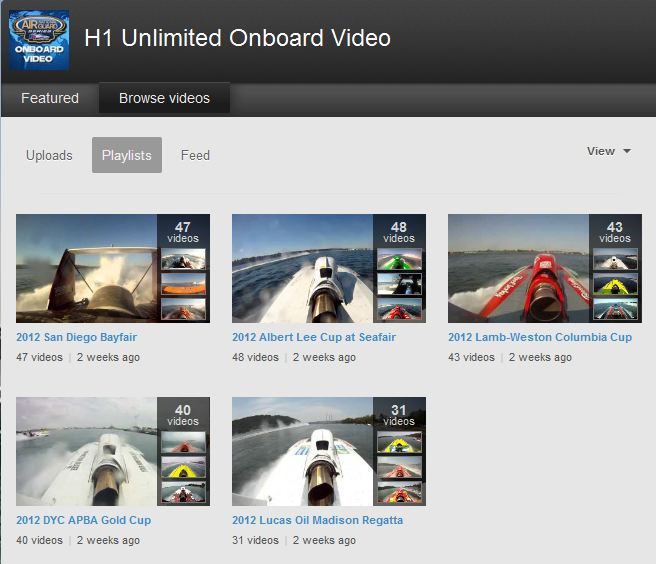The image size is (656, 564).
Task: Click '2 weeks ago' under San Diego Bayfair
Action: pos(108,357)
